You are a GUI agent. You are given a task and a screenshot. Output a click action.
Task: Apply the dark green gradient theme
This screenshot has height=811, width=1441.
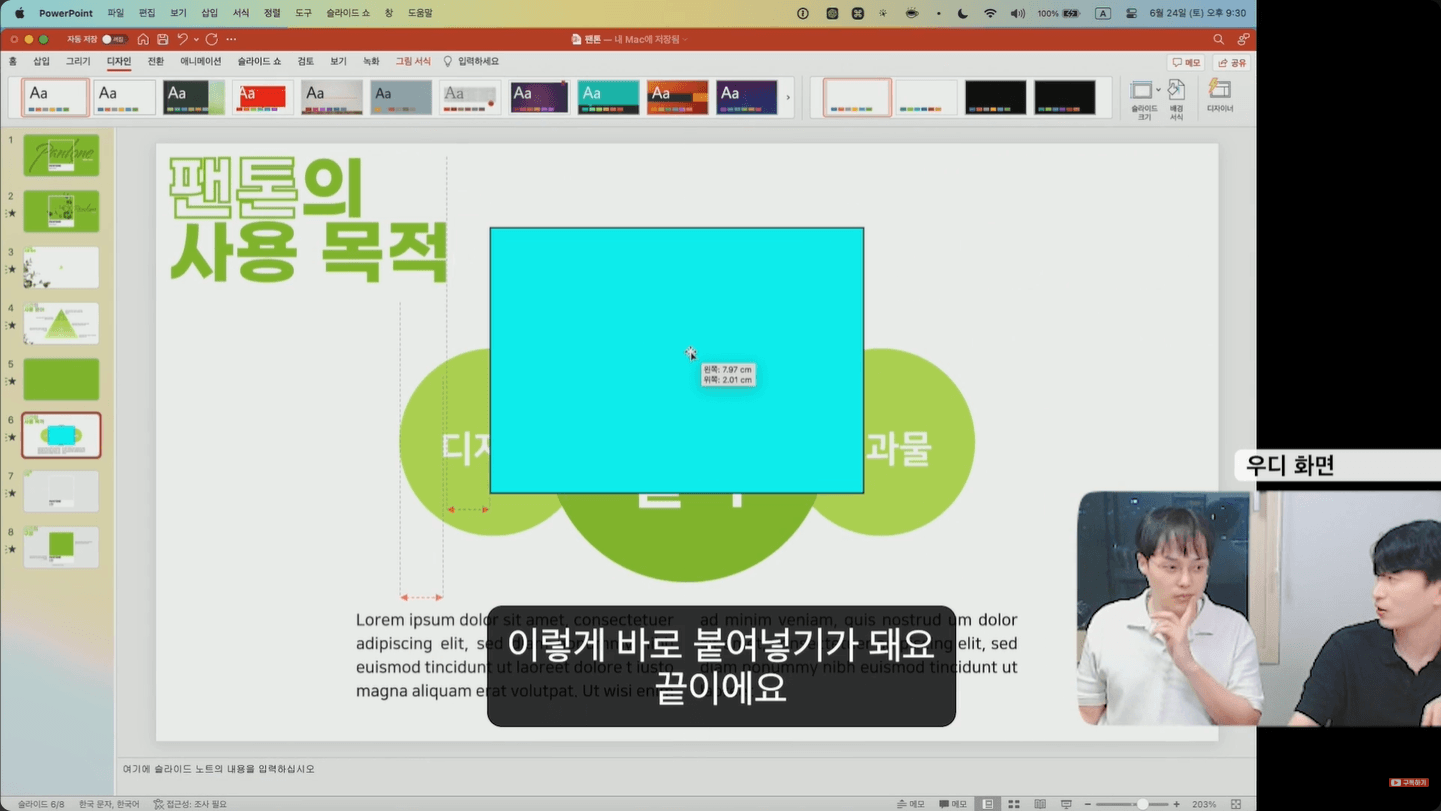pyautogui.click(x=193, y=98)
